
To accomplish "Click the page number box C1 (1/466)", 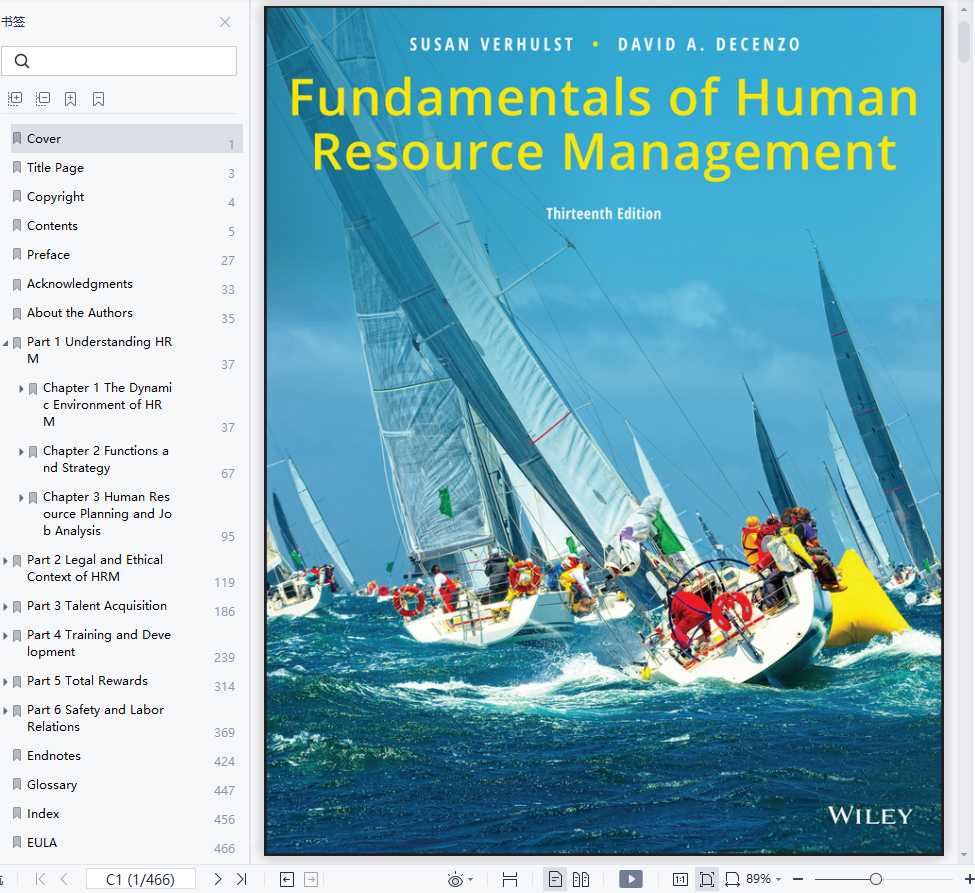I will click(141, 879).
